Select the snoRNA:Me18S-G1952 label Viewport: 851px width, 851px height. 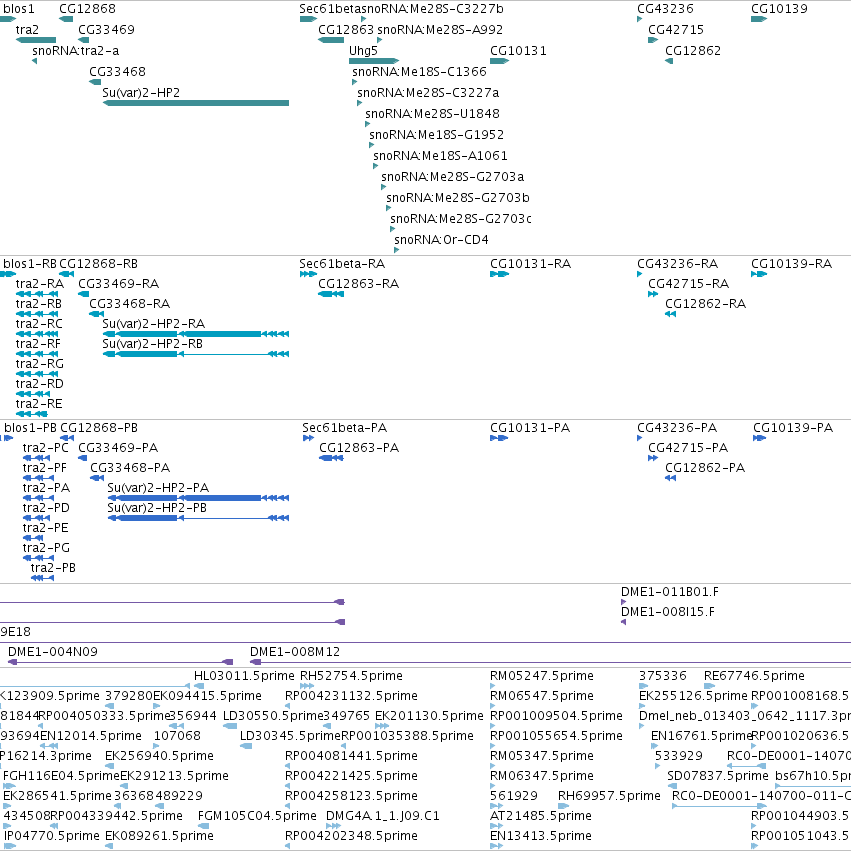[x=436, y=135]
